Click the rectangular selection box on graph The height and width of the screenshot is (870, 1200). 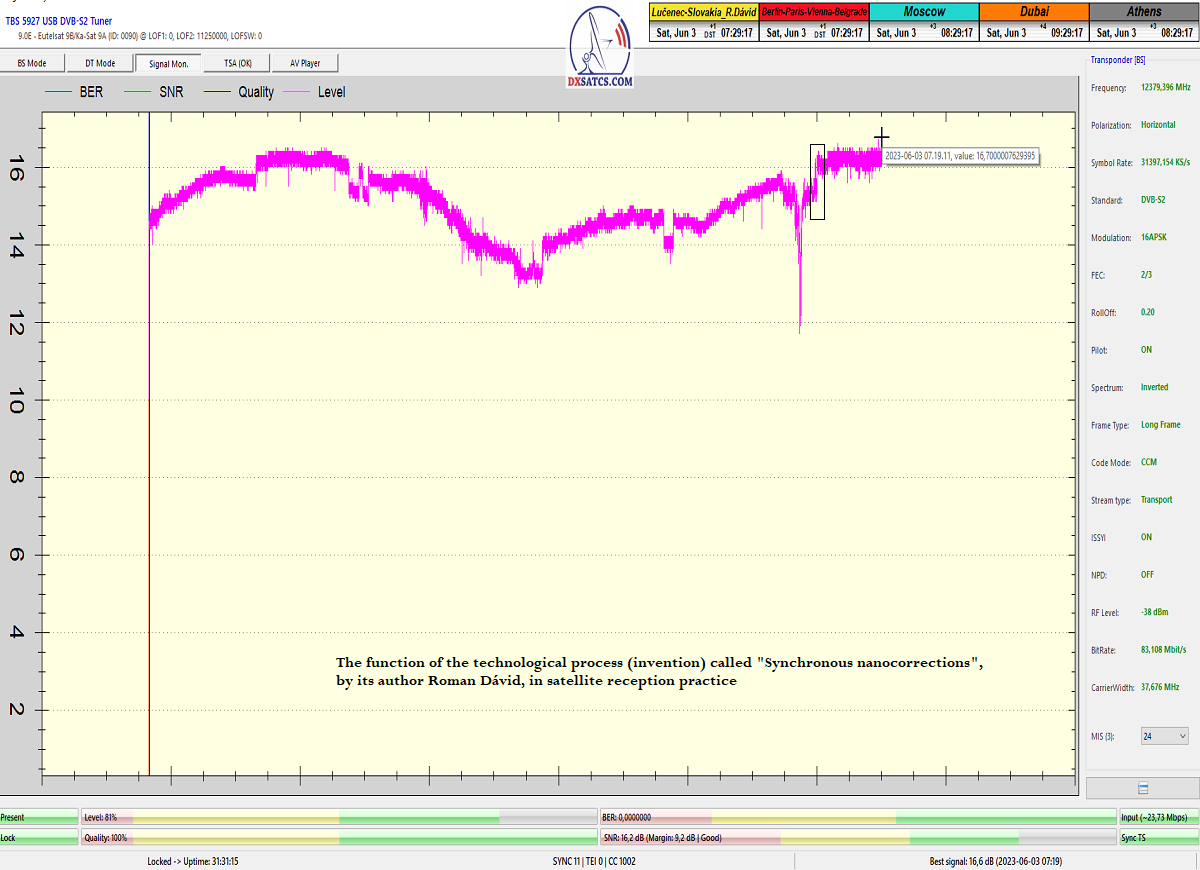click(x=817, y=182)
